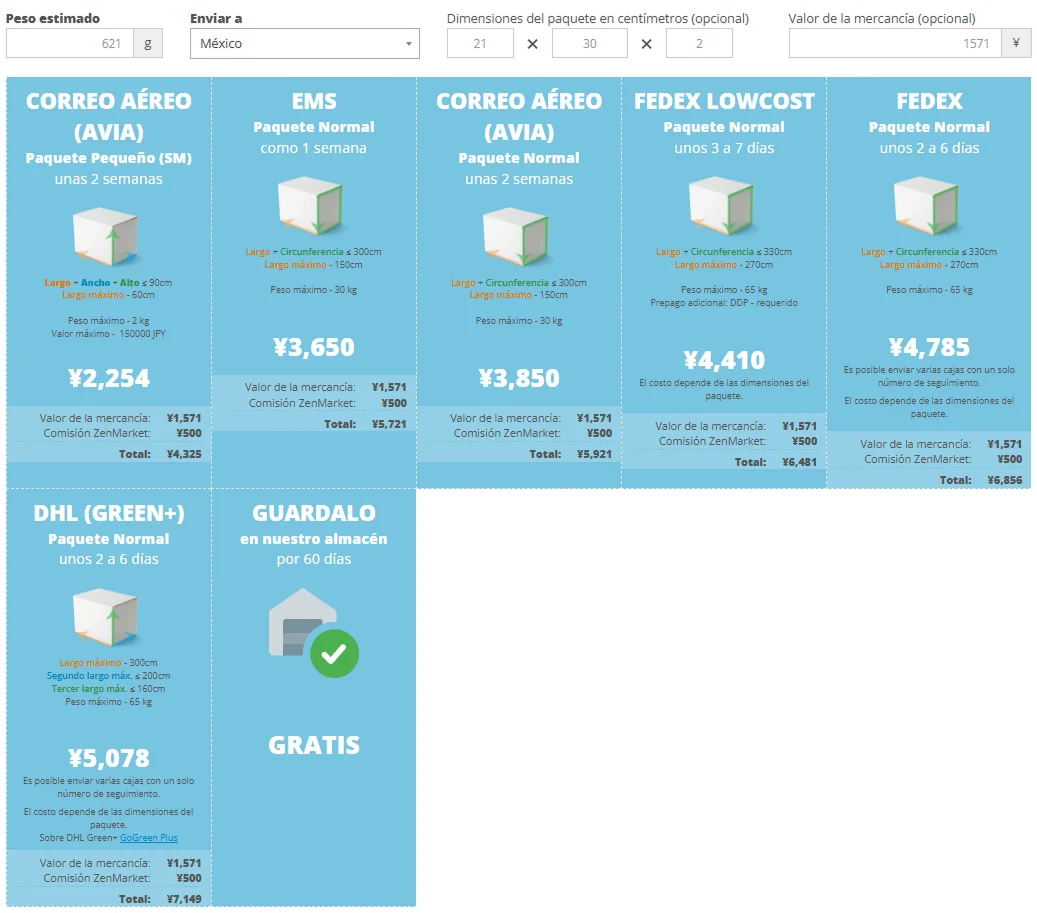This screenshot has width=1037, height=913.
Task: Click the Valor de la mercancía field
Action: (x=895, y=44)
